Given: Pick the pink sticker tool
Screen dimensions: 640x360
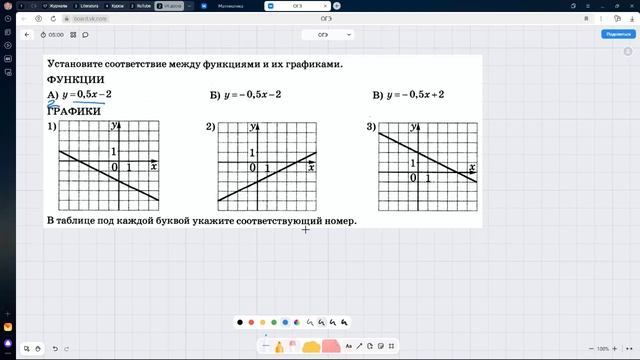Looking at the screenshot, I should pos(331,346).
